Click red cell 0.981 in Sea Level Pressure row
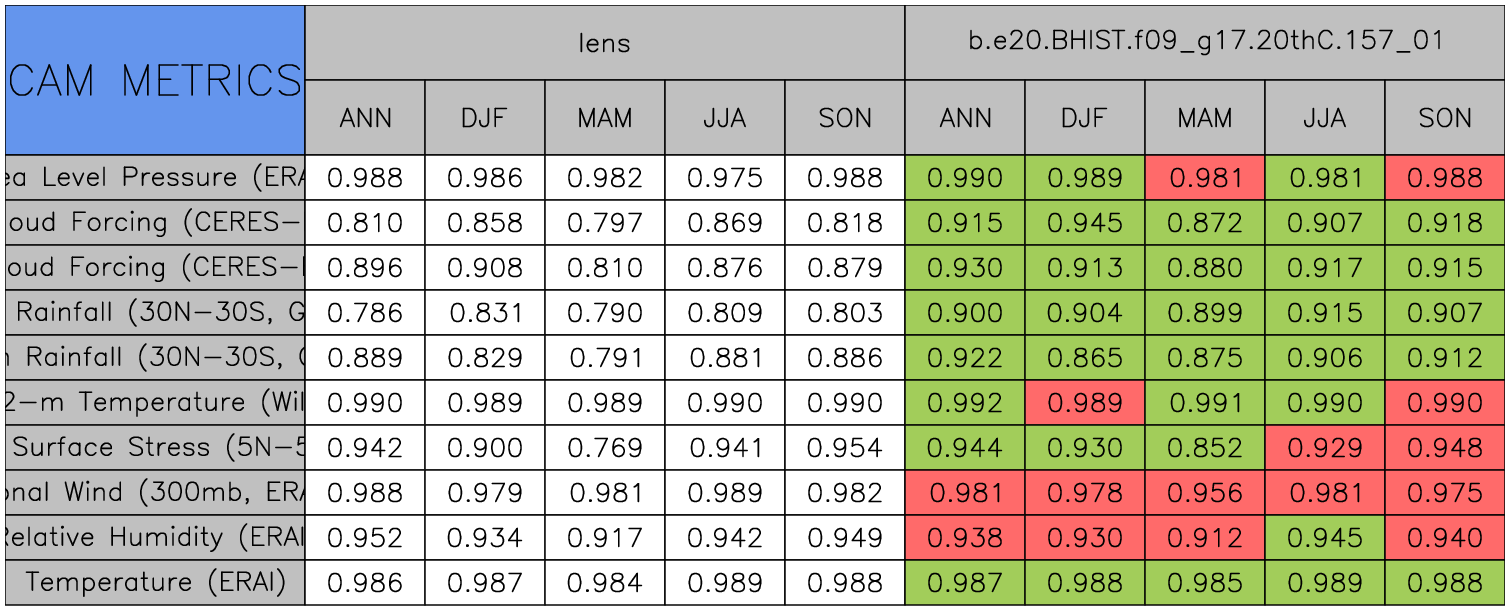The image size is (1510, 611). (1205, 178)
